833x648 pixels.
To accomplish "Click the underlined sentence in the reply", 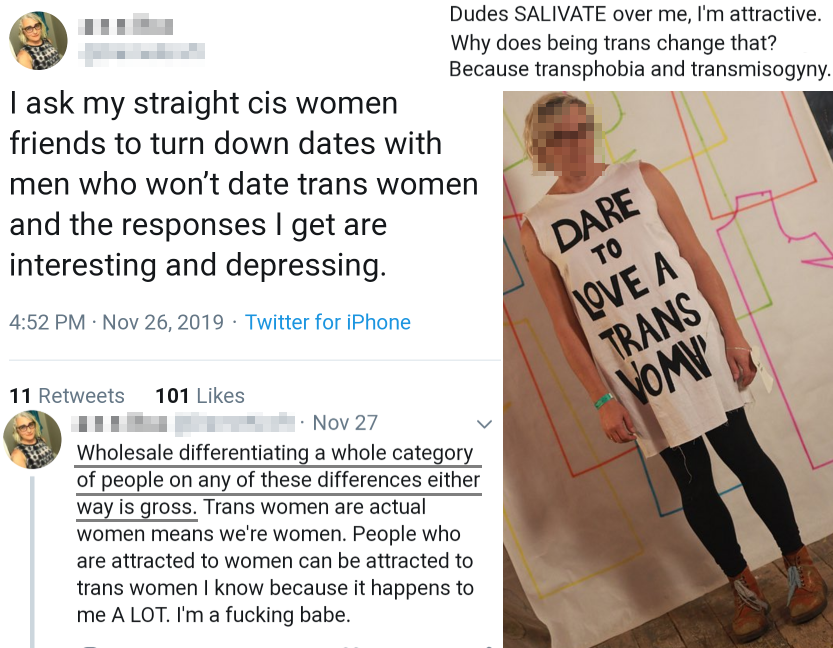I will 278,480.
